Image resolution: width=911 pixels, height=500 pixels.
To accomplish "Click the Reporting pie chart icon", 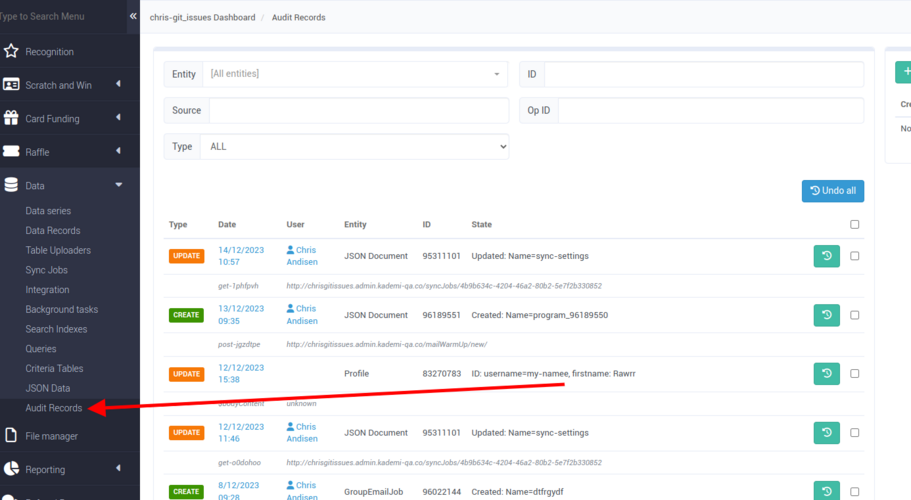I will click(x=11, y=469).
